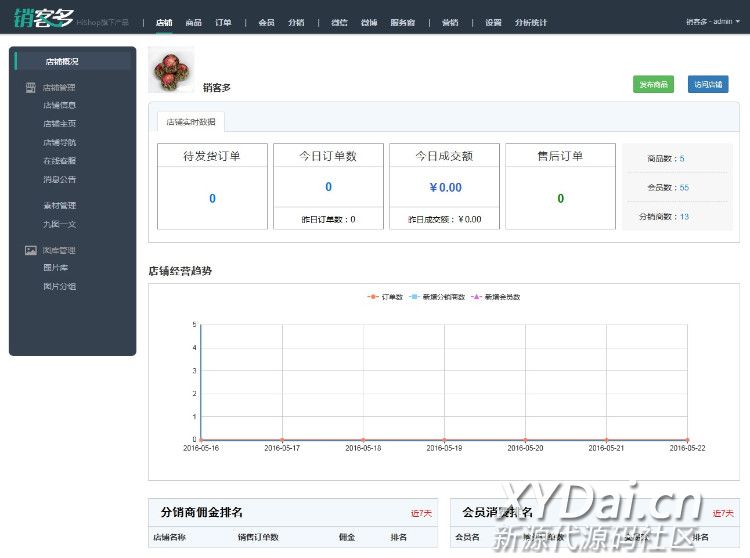
Task: Open 在线客服 in the sidebar
Action: [59, 161]
